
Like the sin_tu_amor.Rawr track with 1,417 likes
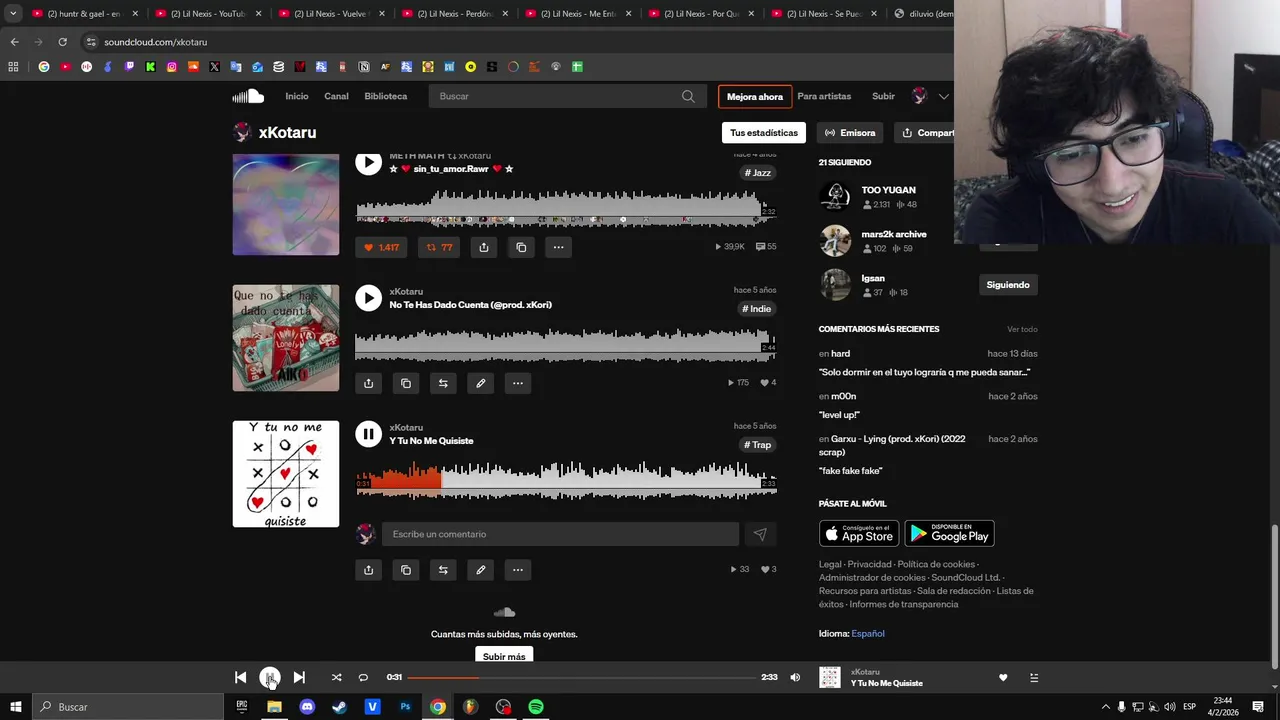coord(382,247)
